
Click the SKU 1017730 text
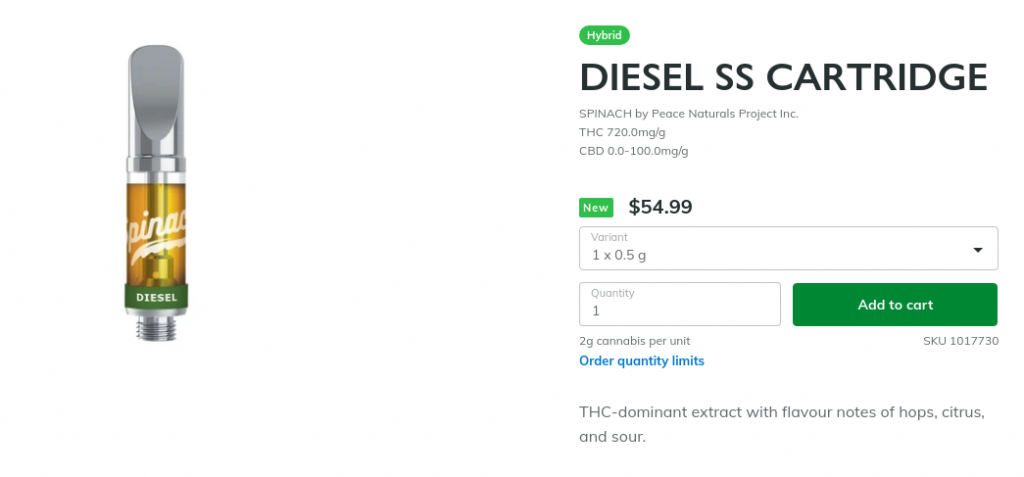(961, 341)
